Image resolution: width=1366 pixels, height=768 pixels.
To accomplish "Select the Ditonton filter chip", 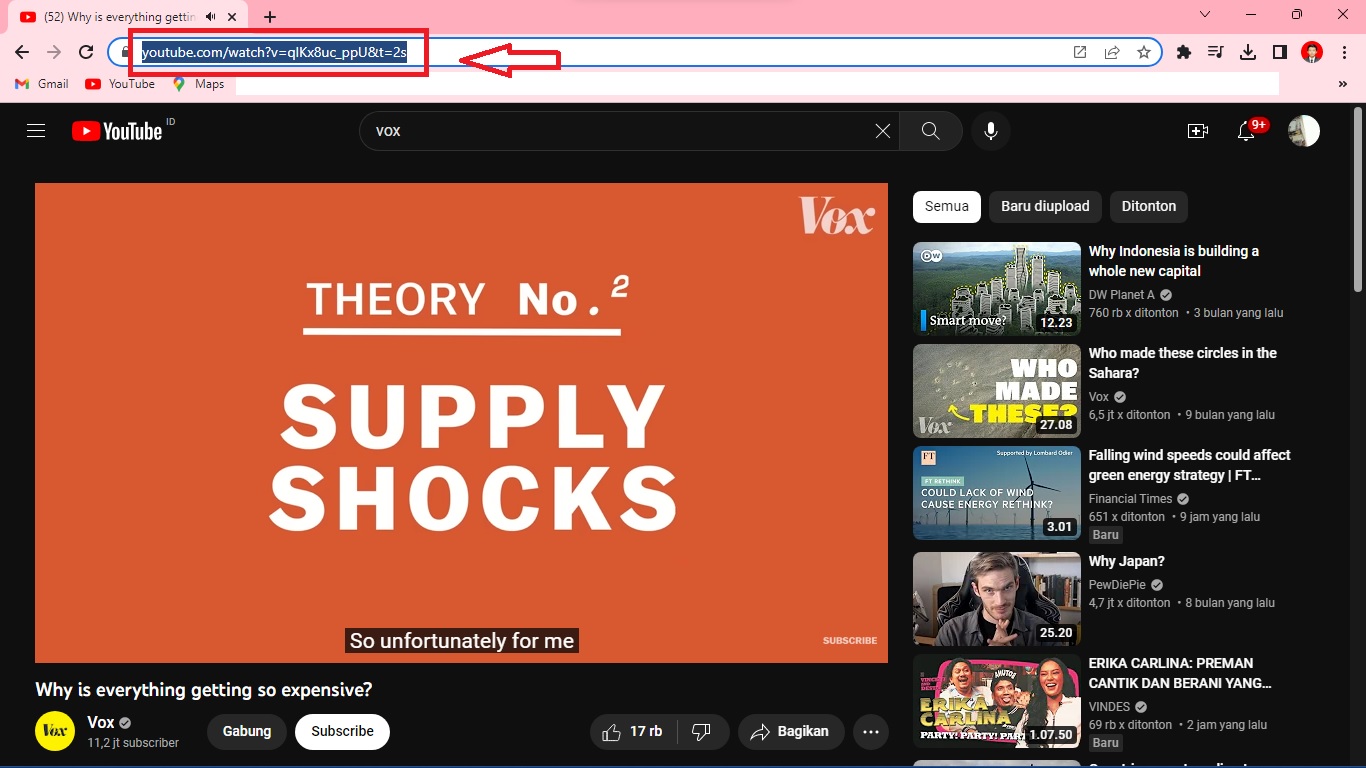I will pyautogui.click(x=1149, y=206).
